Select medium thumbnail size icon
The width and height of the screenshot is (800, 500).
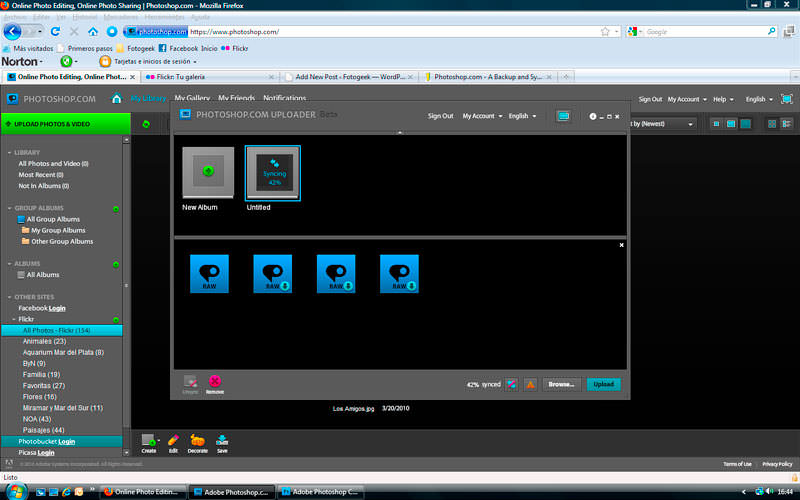click(731, 124)
